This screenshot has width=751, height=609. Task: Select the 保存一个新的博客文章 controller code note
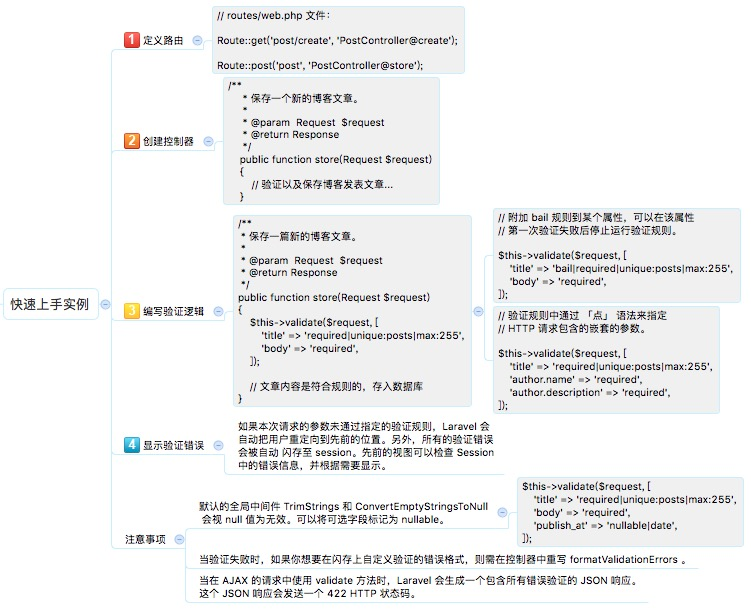pos(331,141)
